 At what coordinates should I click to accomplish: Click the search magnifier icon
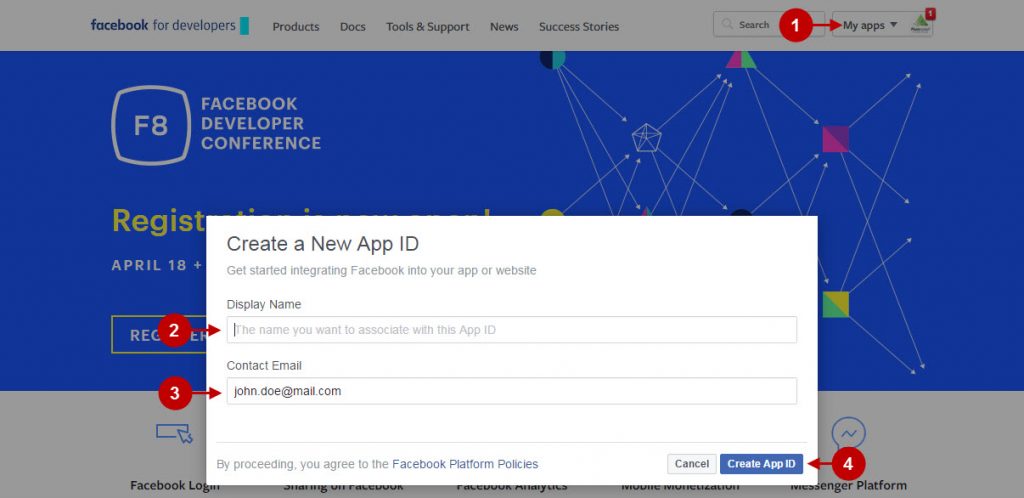[727, 25]
